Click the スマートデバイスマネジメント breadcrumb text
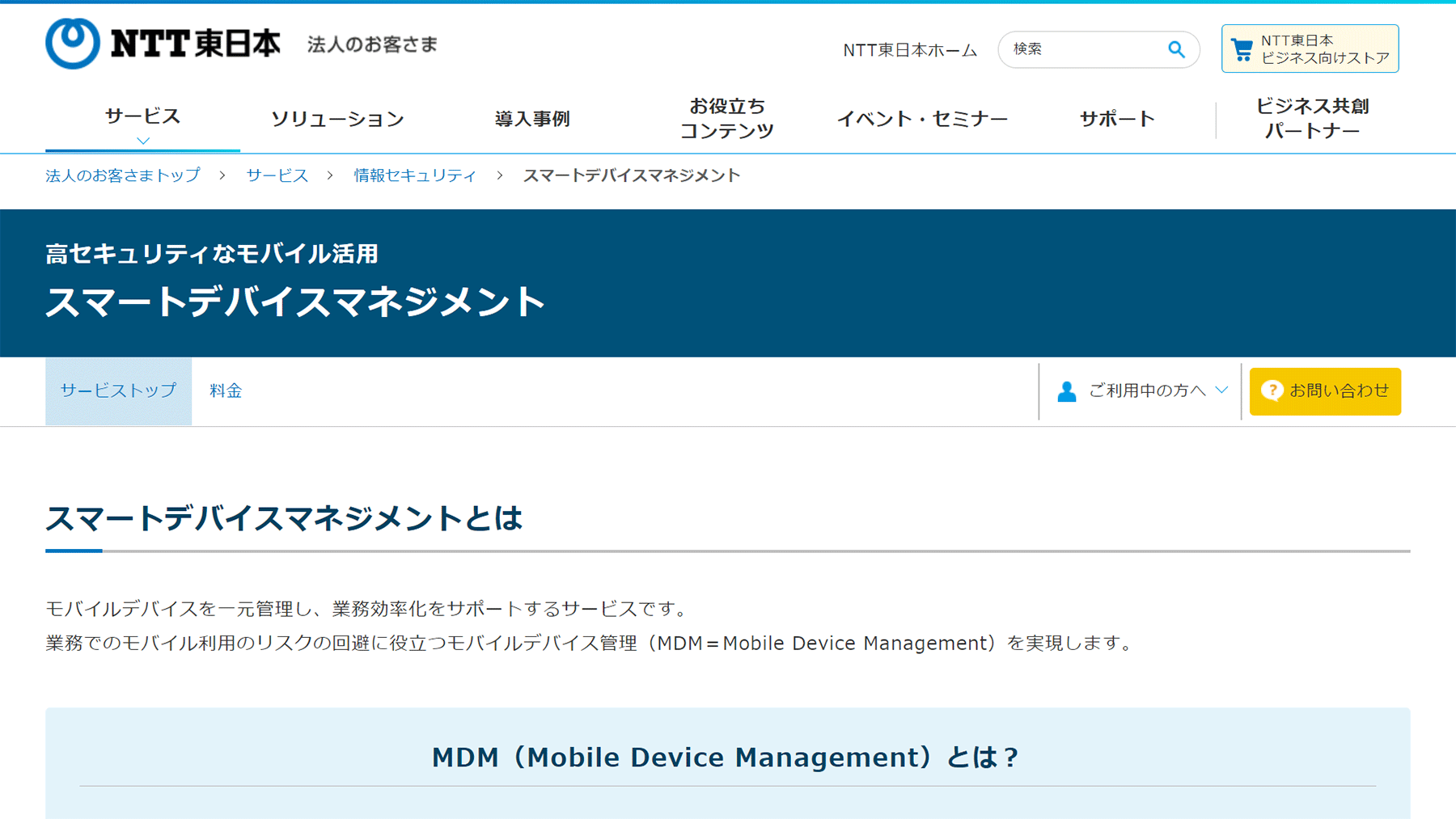This screenshot has width=1456, height=819. [632, 175]
